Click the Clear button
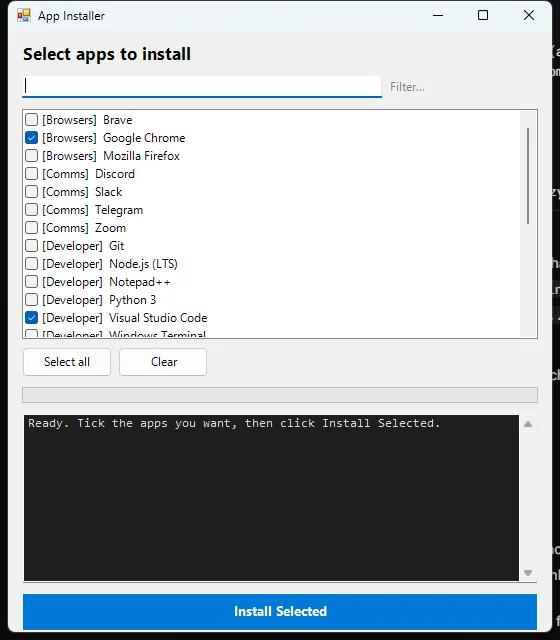Viewport: 560px width, 640px height. (x=163, y=362)
